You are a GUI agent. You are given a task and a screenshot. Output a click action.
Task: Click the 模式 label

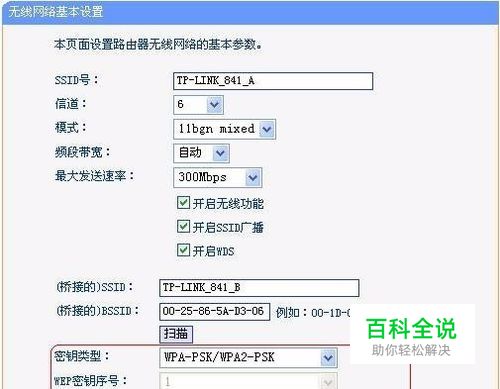point(71,127)
